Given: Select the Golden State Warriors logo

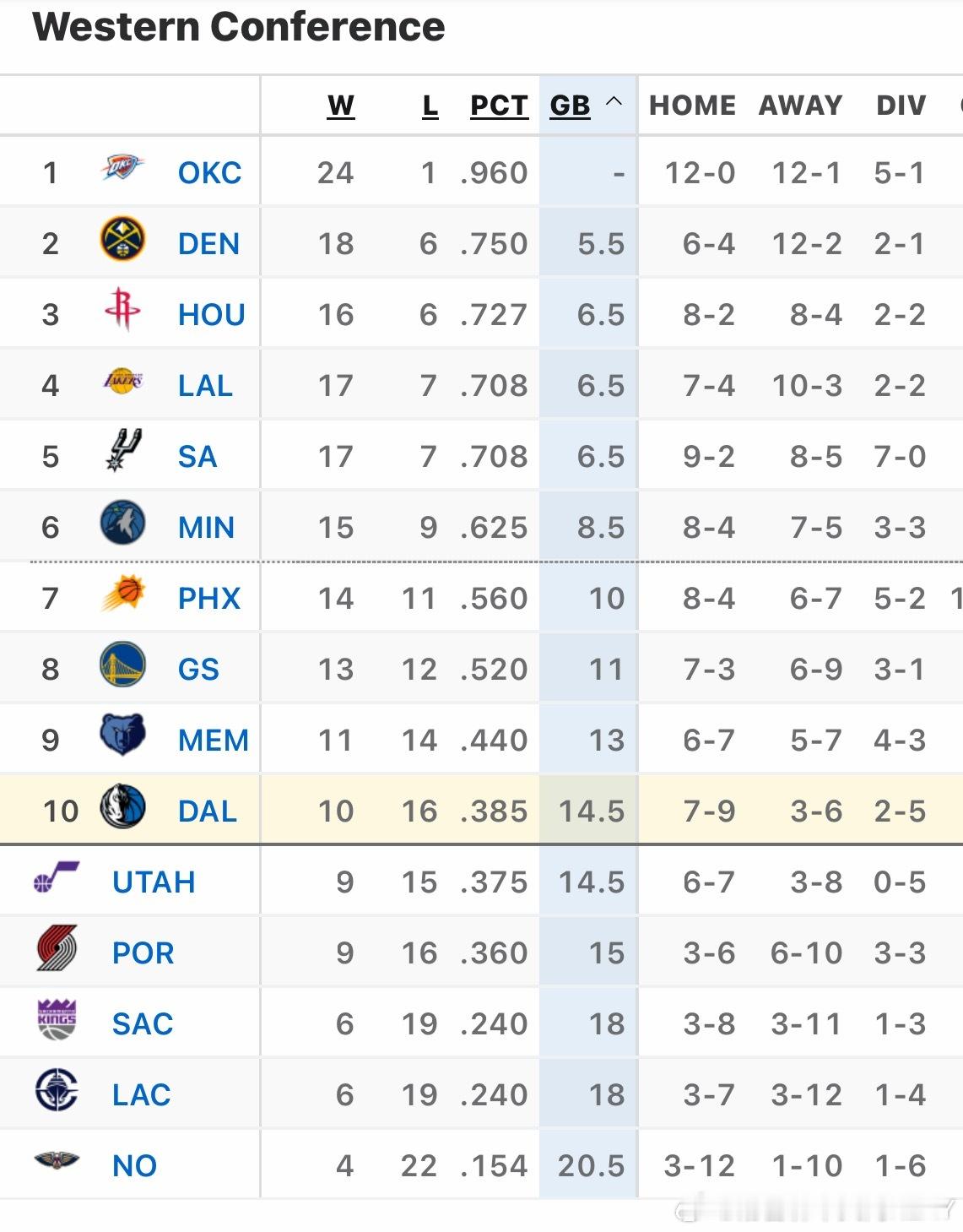Looking at the screenshot, I should (x=122, y=665).
